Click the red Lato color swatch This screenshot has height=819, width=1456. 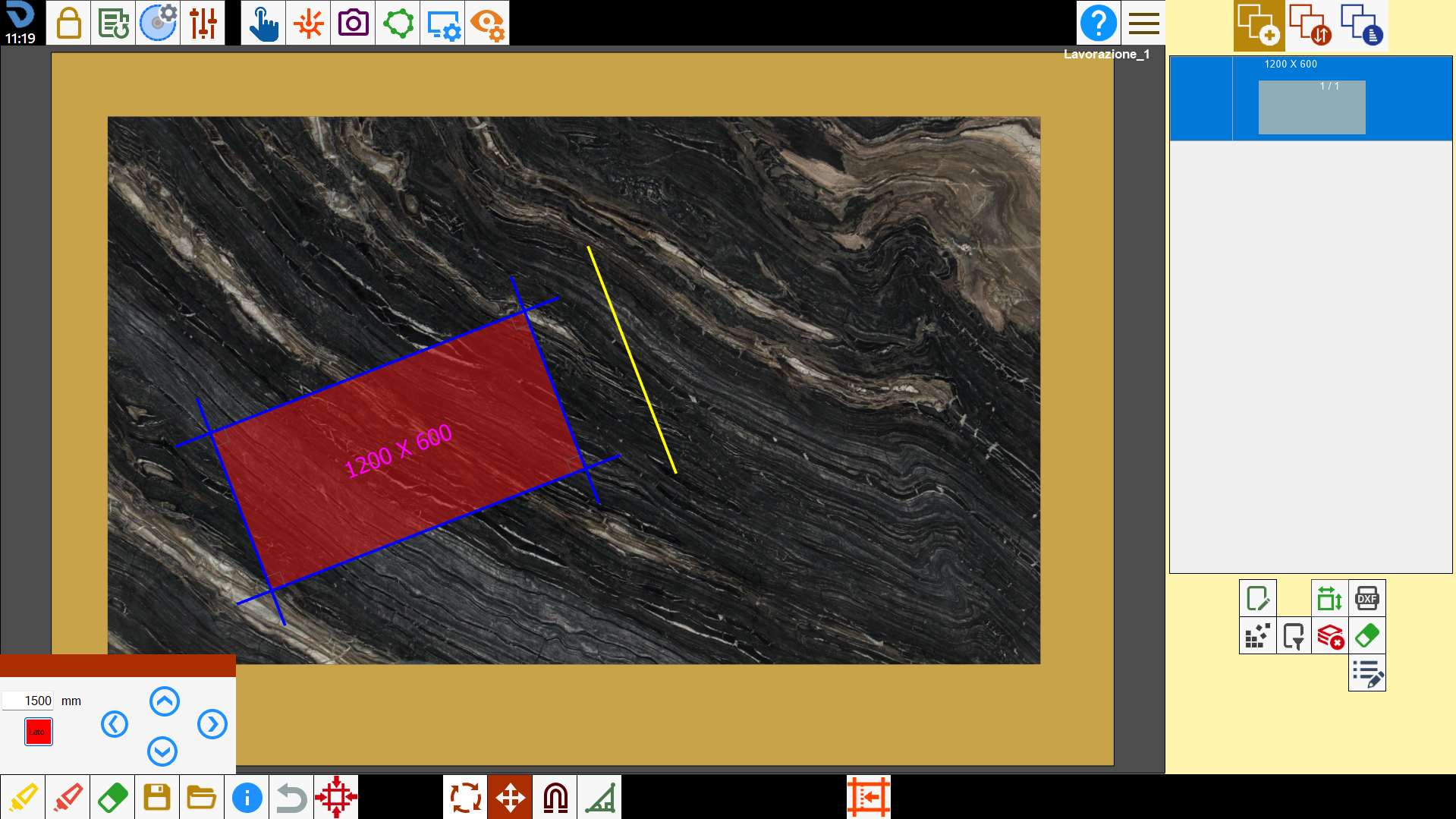[x=38, y=732]
